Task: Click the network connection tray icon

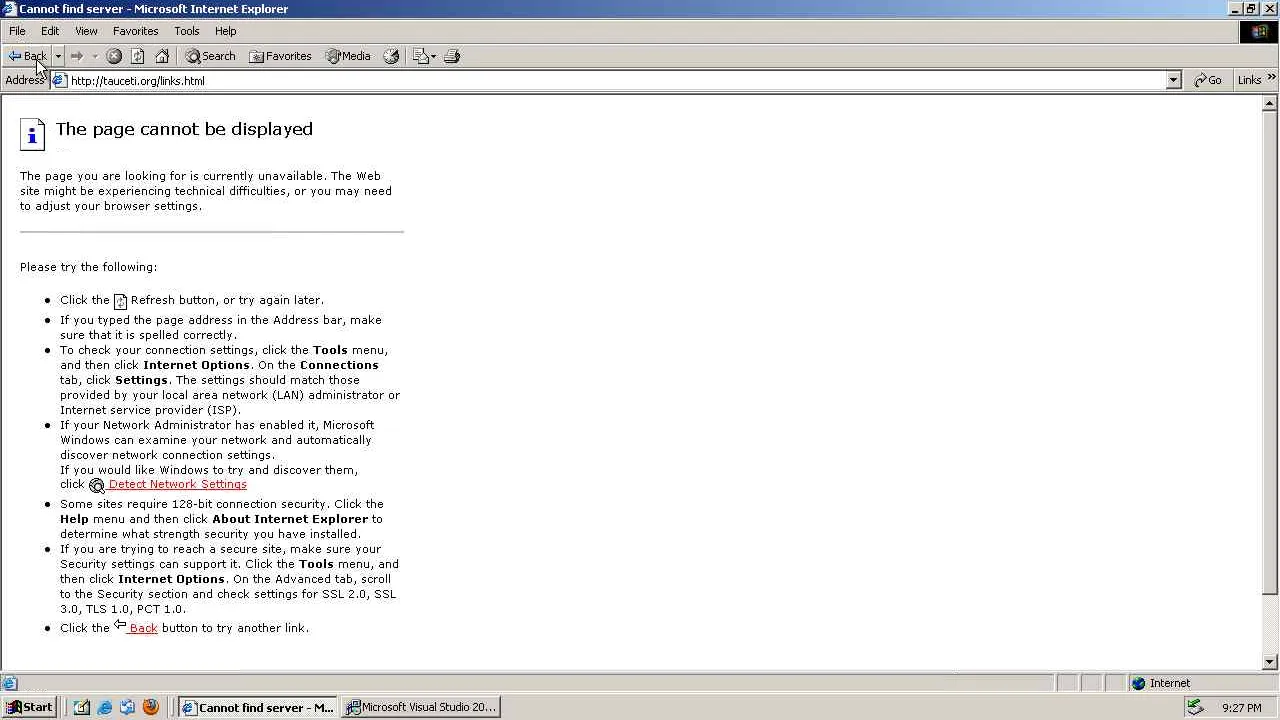Action: 1194,707
